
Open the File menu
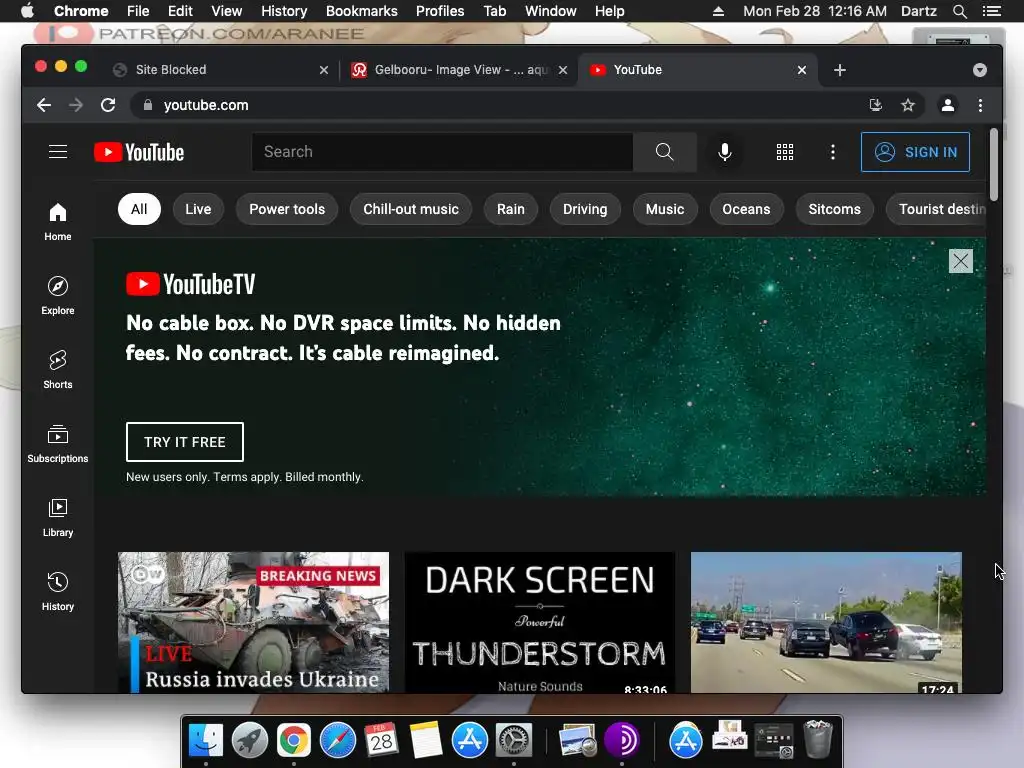click(138, 11)
